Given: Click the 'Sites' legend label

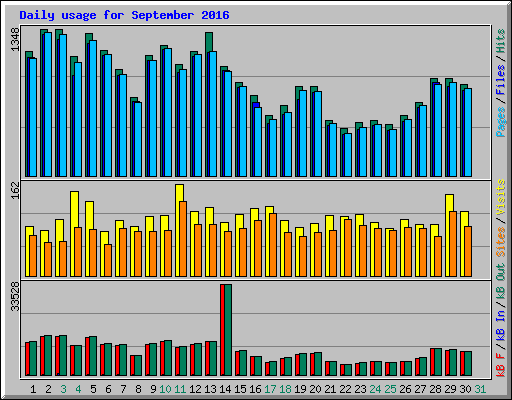Looking at the screenshot, I should click(501, 242).
